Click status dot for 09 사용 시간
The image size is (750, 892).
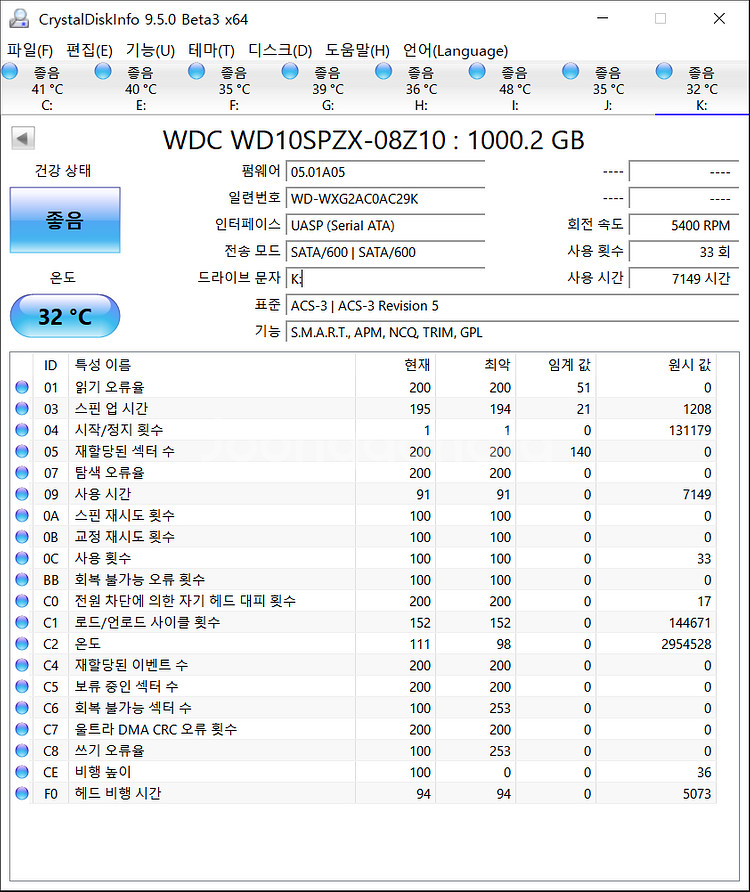click(22, 494)
